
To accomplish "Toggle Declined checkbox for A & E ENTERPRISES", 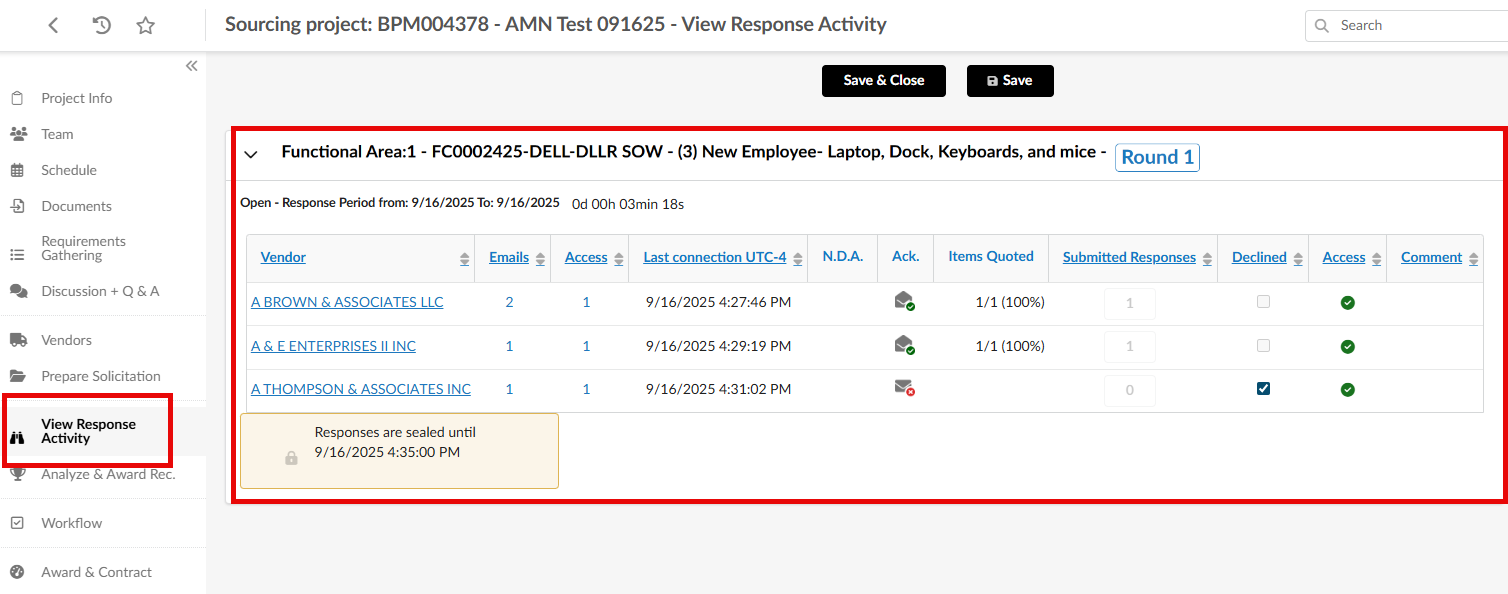I will (1263, 345).
